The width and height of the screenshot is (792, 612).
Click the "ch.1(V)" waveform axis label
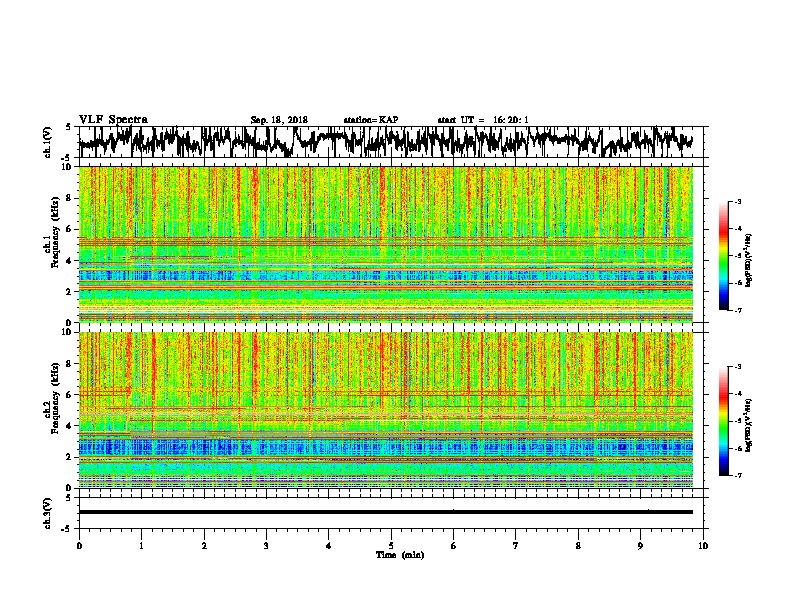click(48, 142)
